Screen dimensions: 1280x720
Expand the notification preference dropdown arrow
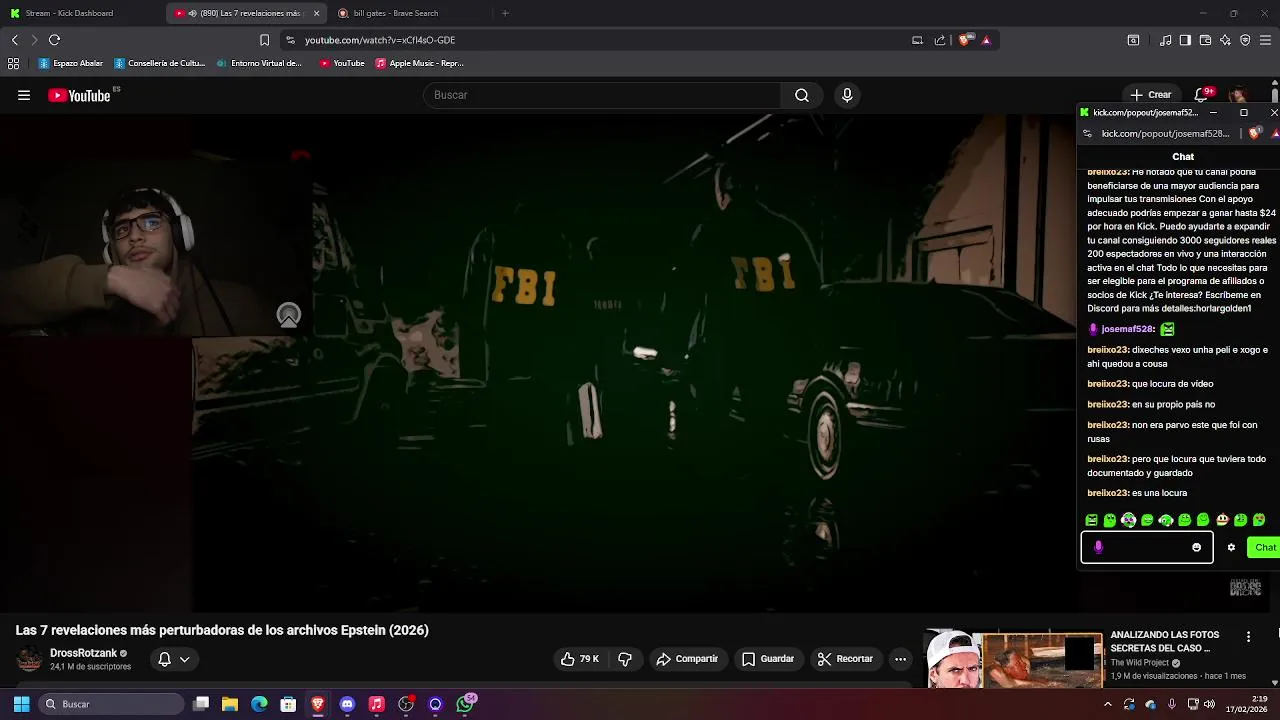point(184,659)
